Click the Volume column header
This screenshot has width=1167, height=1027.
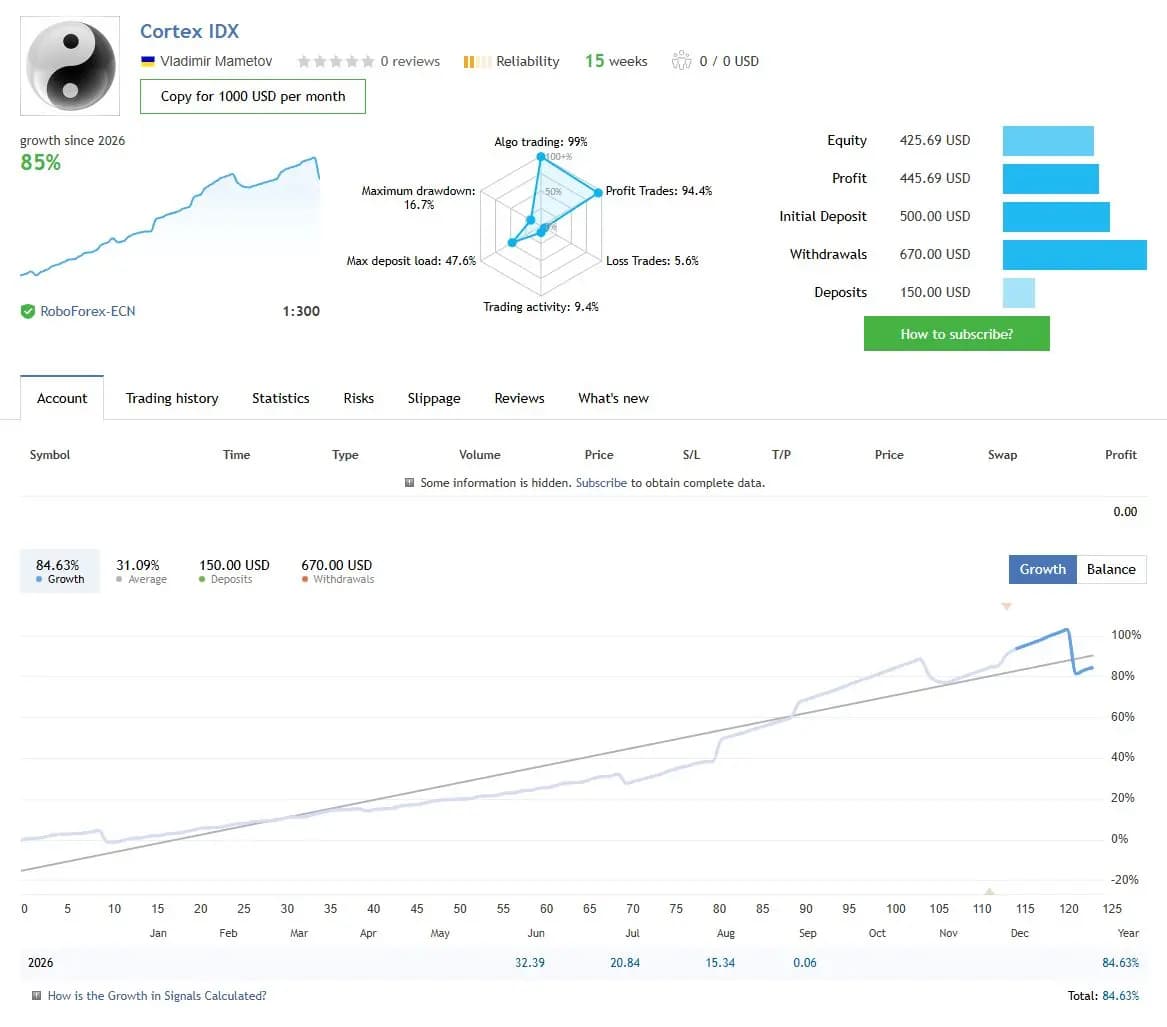click(479, 455)
